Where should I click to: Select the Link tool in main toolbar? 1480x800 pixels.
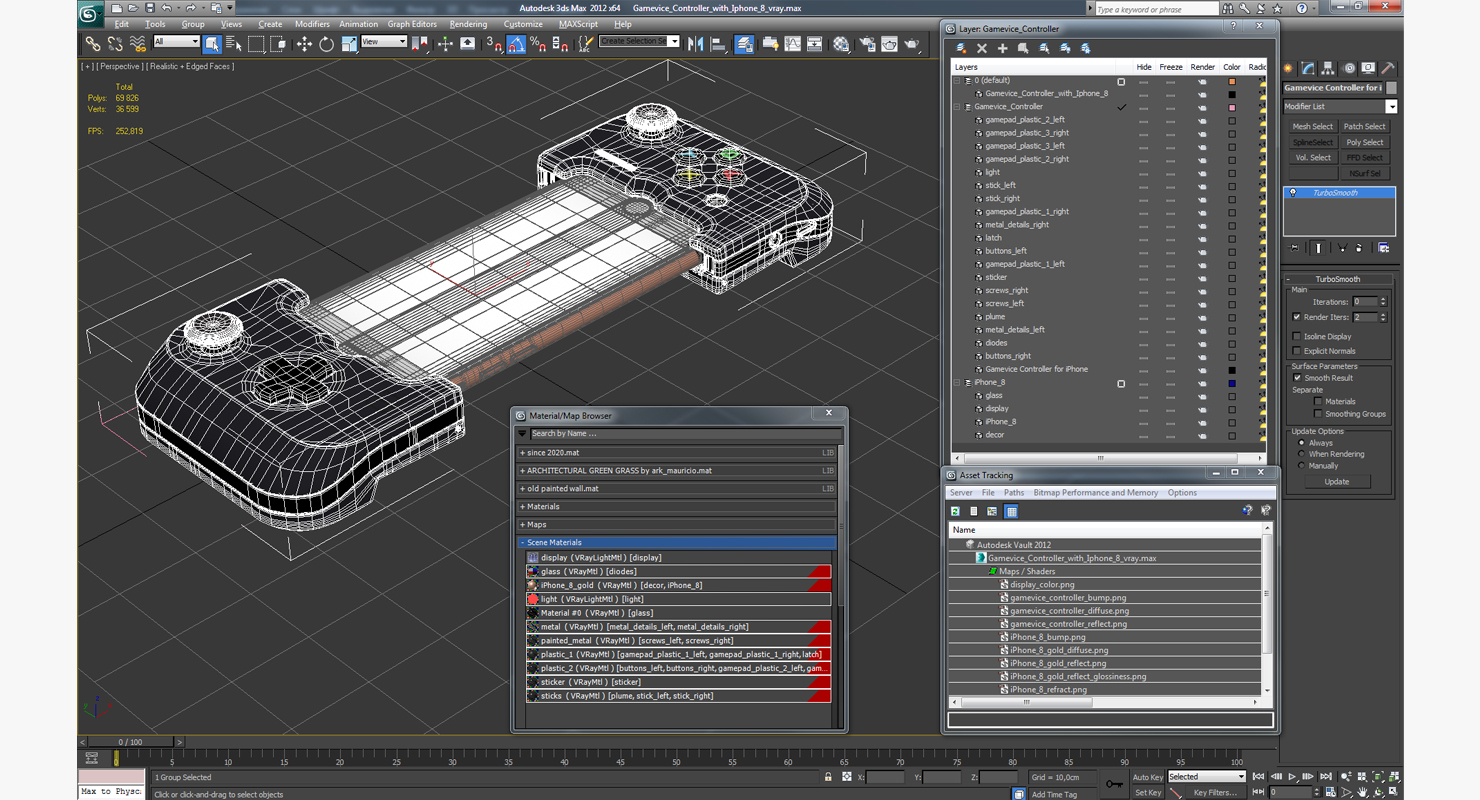click(92, 44)
